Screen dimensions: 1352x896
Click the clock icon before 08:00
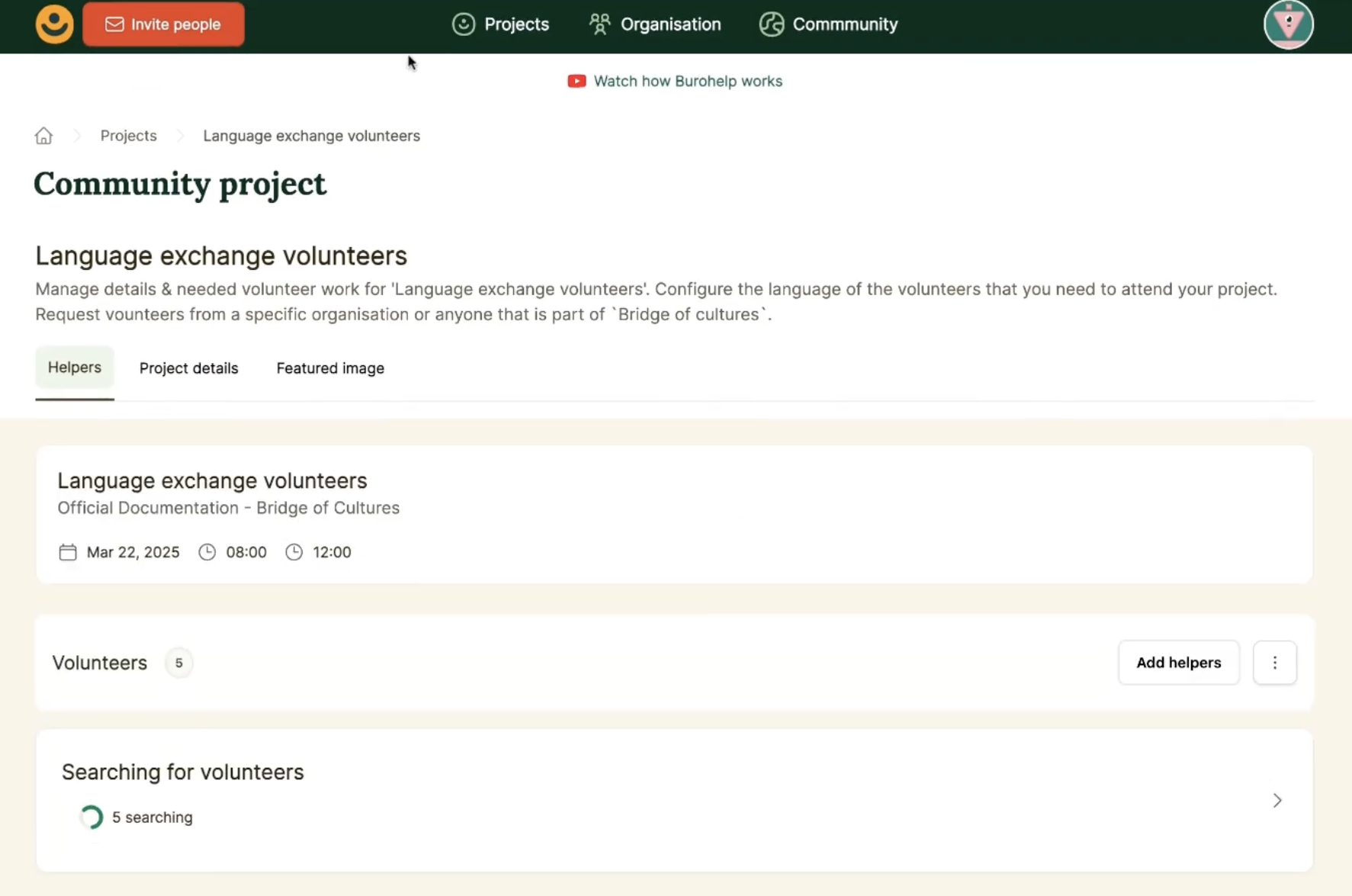click(x=206, y=552)
